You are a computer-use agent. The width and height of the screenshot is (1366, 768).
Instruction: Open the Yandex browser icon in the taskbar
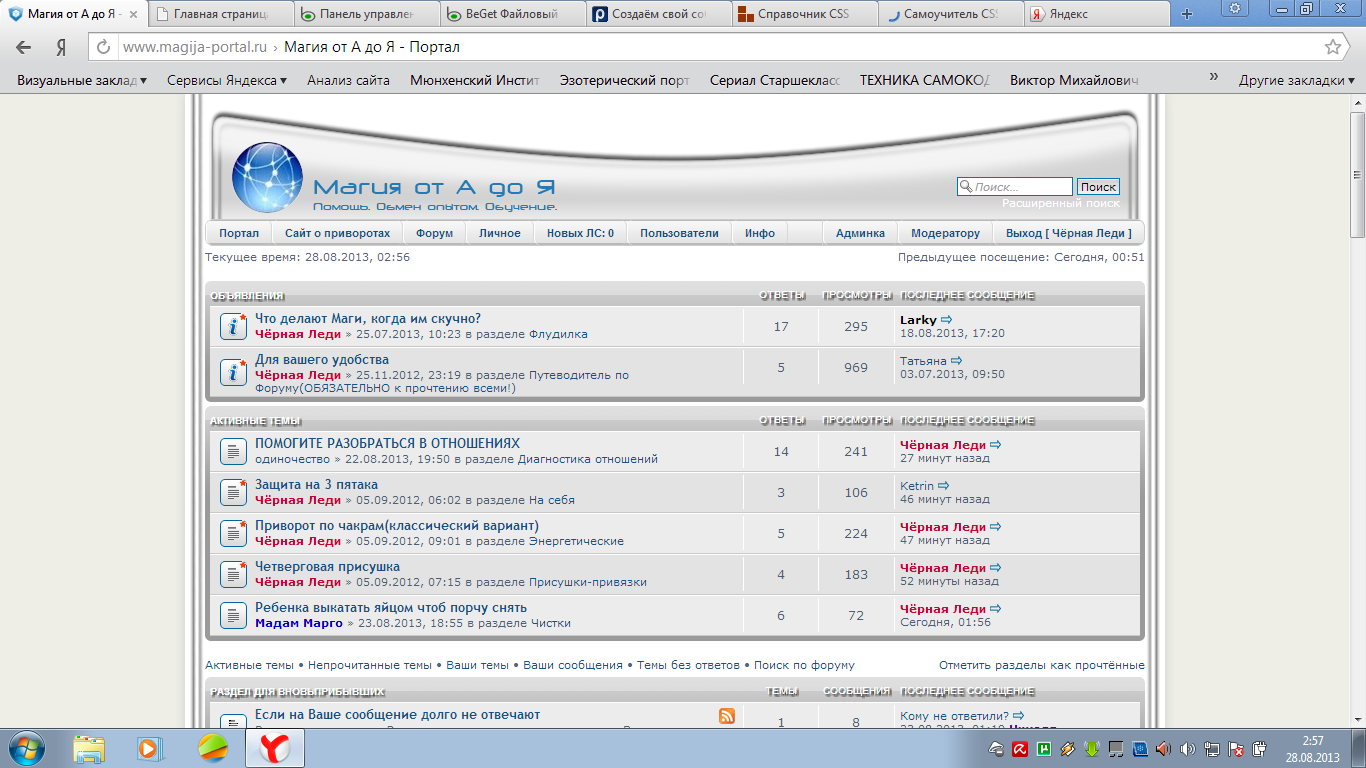(275, 748)
